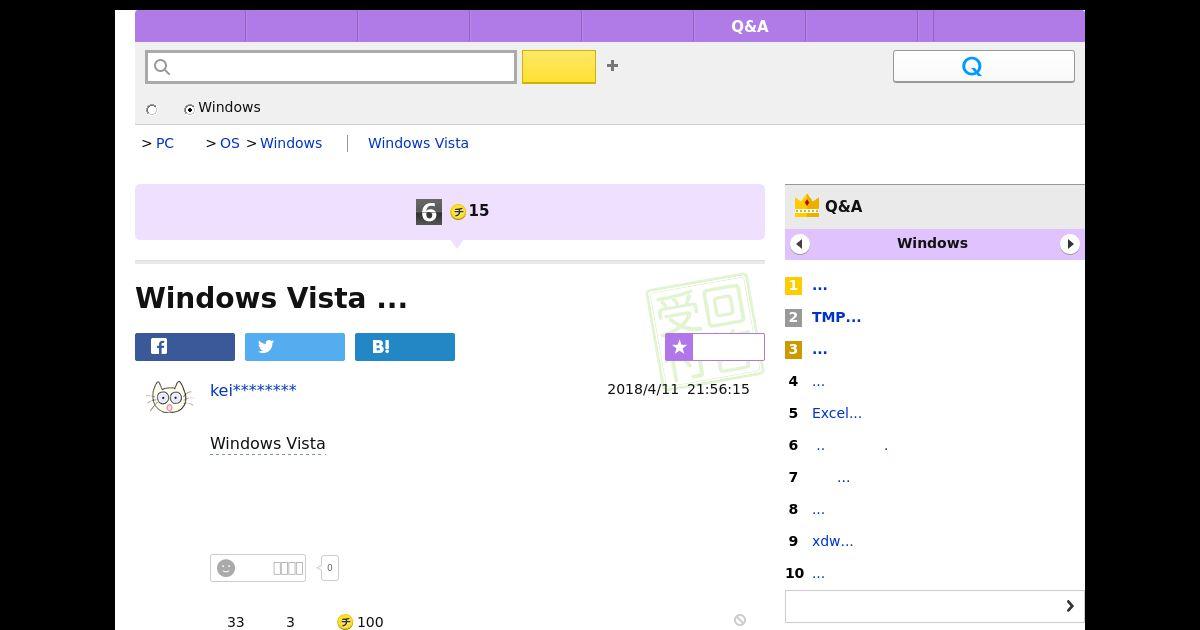
Task: Click the reaction count bubble showing 0
Action: pos(329,568)
